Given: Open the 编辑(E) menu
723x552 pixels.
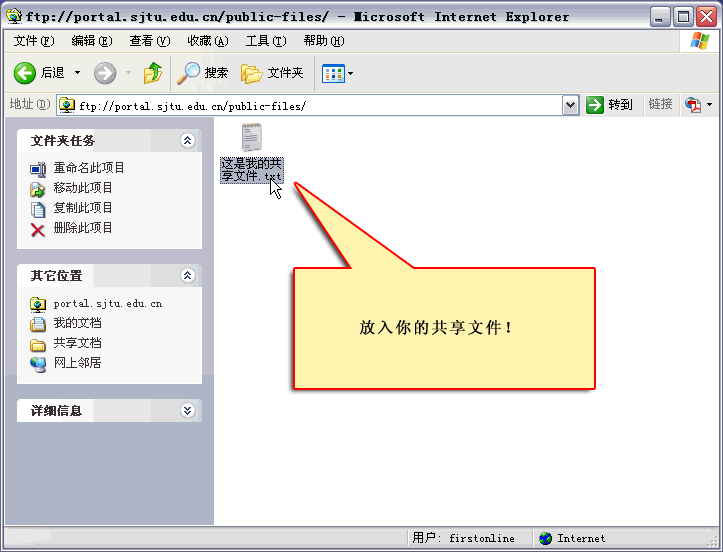Looking at the screenshot, I should [92, 41].
